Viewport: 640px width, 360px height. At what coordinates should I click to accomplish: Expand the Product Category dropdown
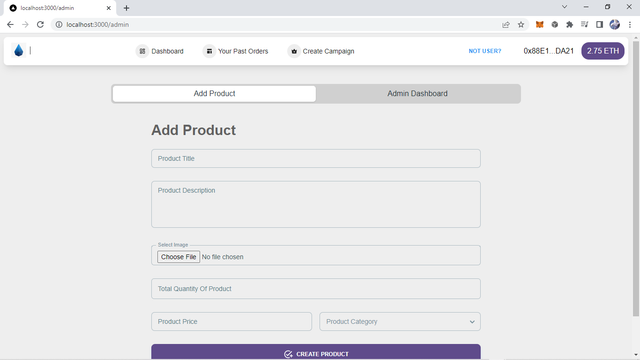tap(400, 322)
